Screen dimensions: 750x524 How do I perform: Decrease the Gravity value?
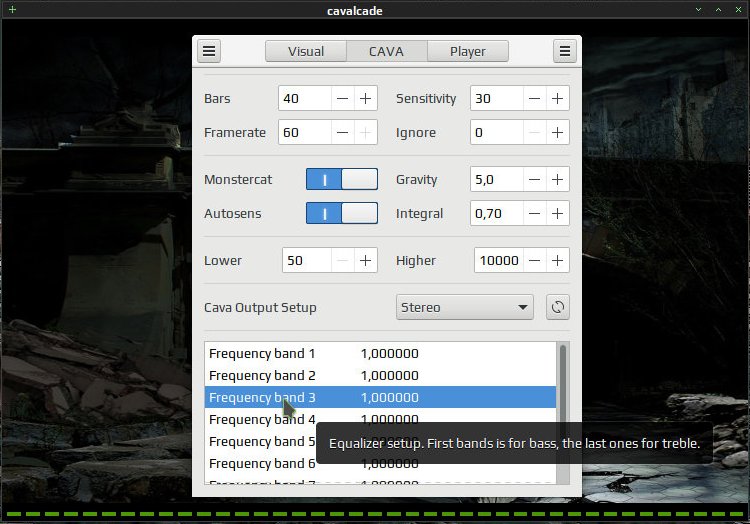(x=534, y=179)
